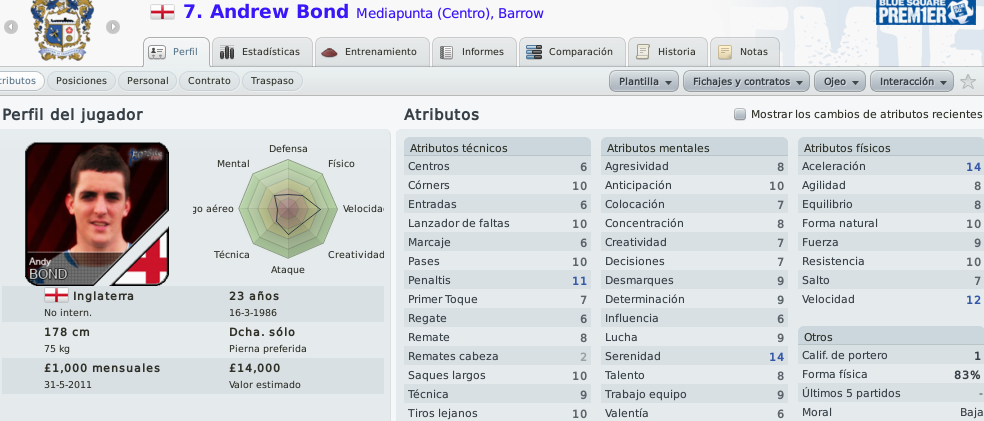Switch to the Comparación tab
The height and width of the screenshot is (421, 984).
[x=572, y=52]
